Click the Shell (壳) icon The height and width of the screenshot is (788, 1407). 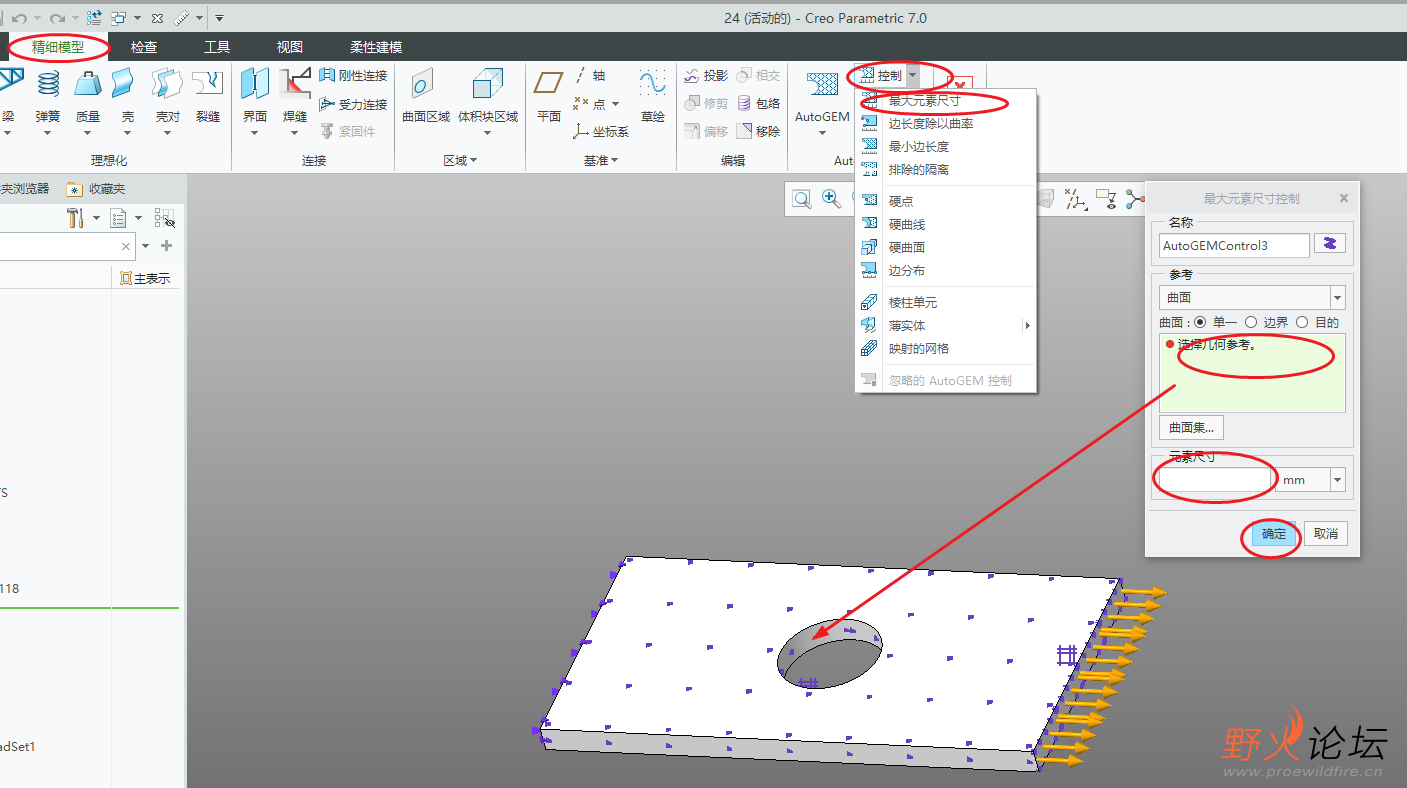pyautogui.click(x=123, y=84)
